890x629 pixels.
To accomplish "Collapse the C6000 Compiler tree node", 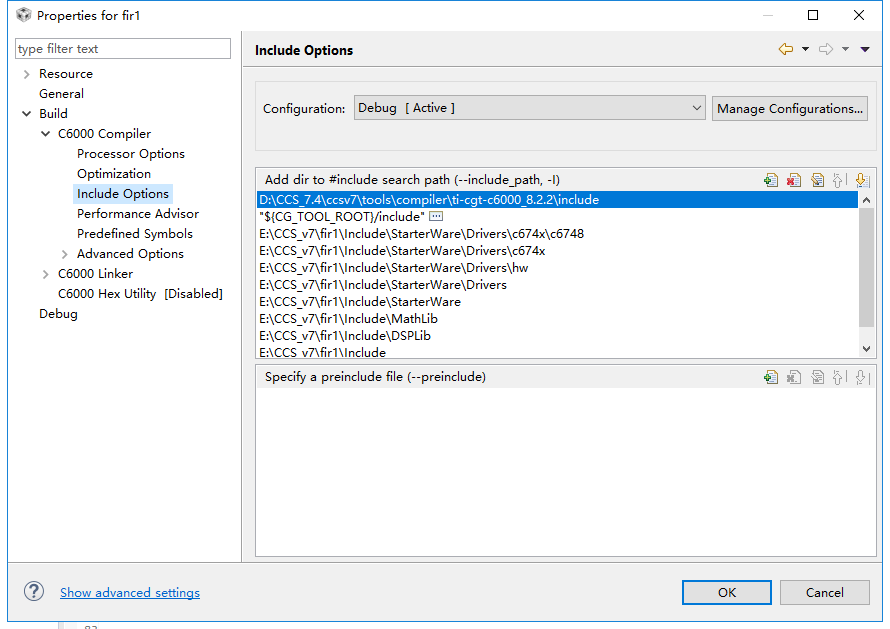I will pyautogui.click(x=46, y=134).
